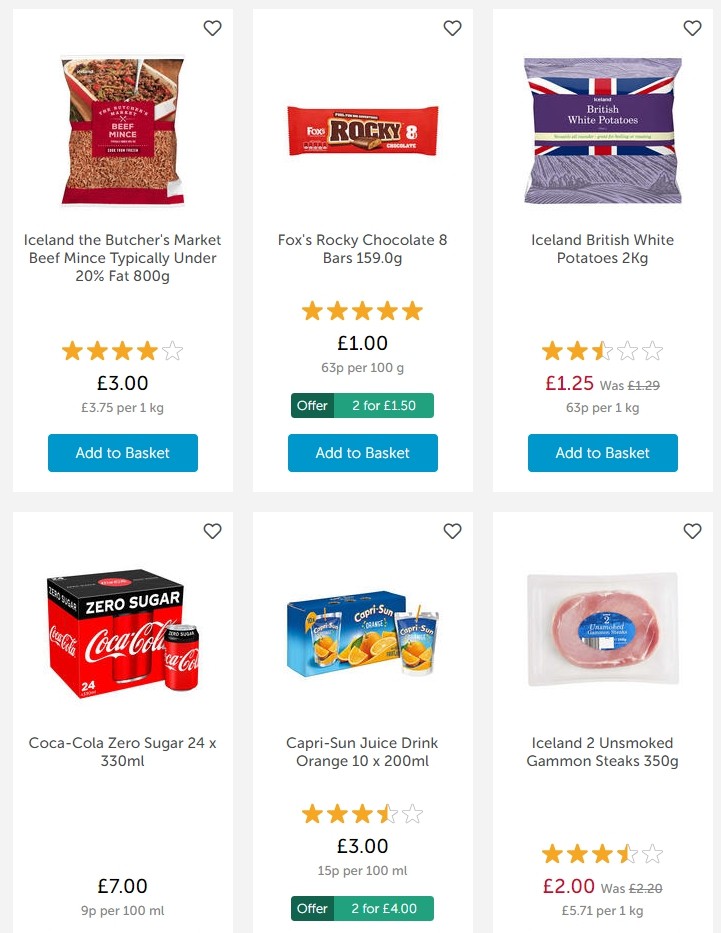This screenshot has width=721, height=933.
Task: Click the Beef Mince product image
Action: click(122, 131)
